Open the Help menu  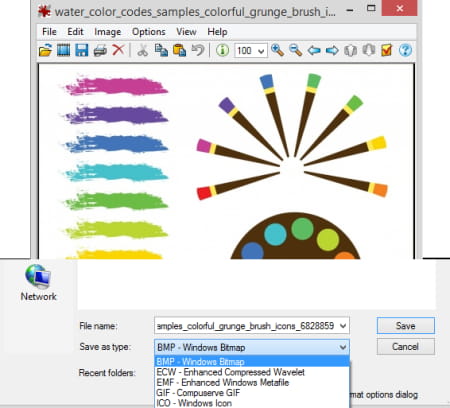coord(217,32)
